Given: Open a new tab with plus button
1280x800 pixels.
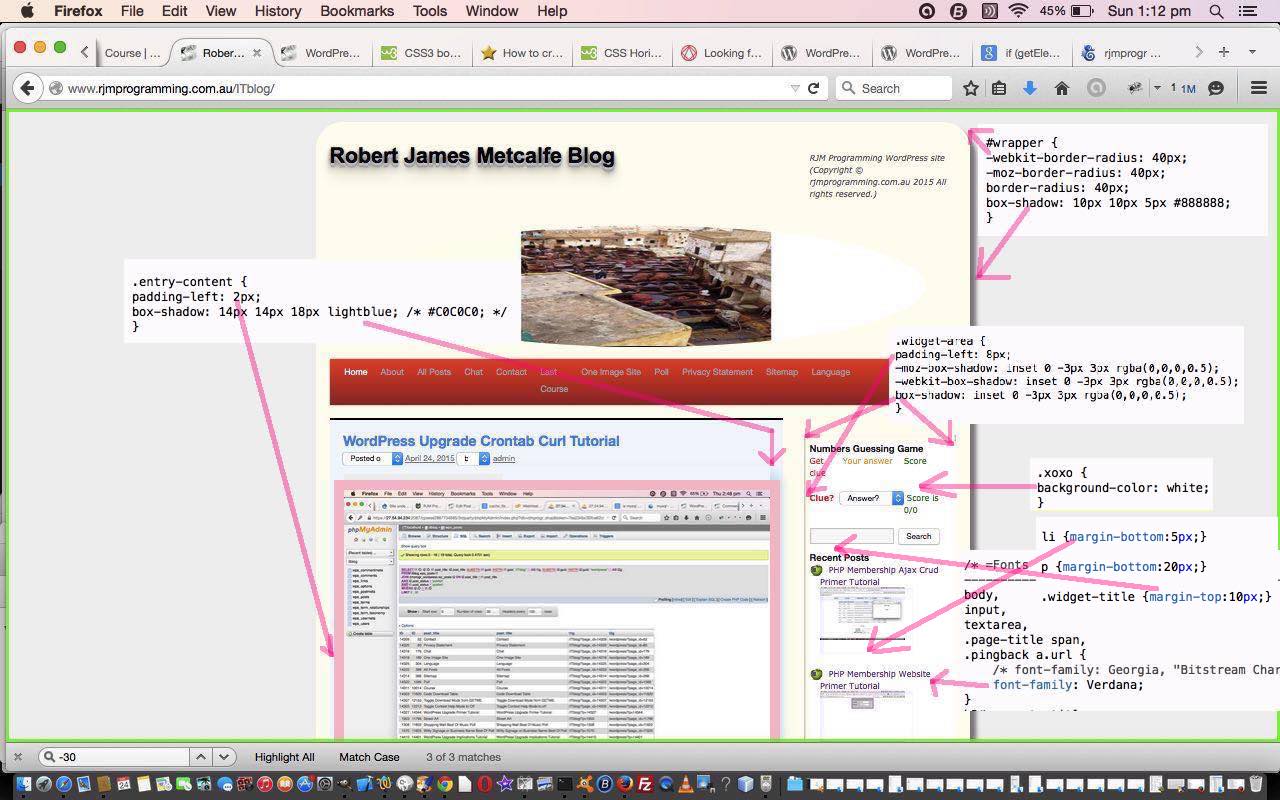Looking at the screenshot, I should coord(1223,52).
